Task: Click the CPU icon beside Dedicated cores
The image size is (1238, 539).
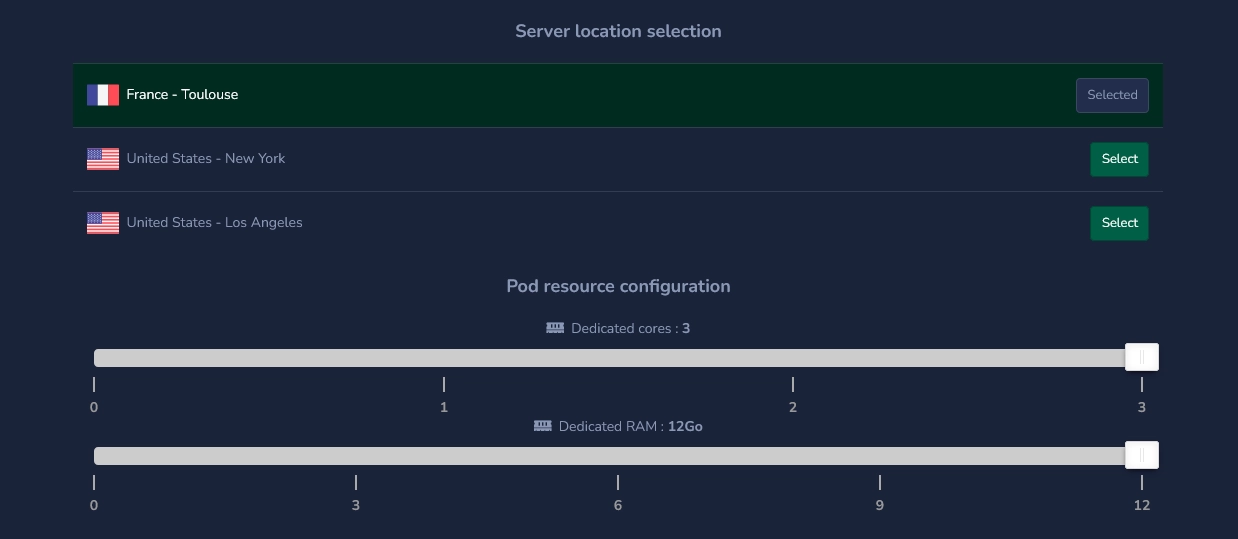Action: click(x=555, y=328)
